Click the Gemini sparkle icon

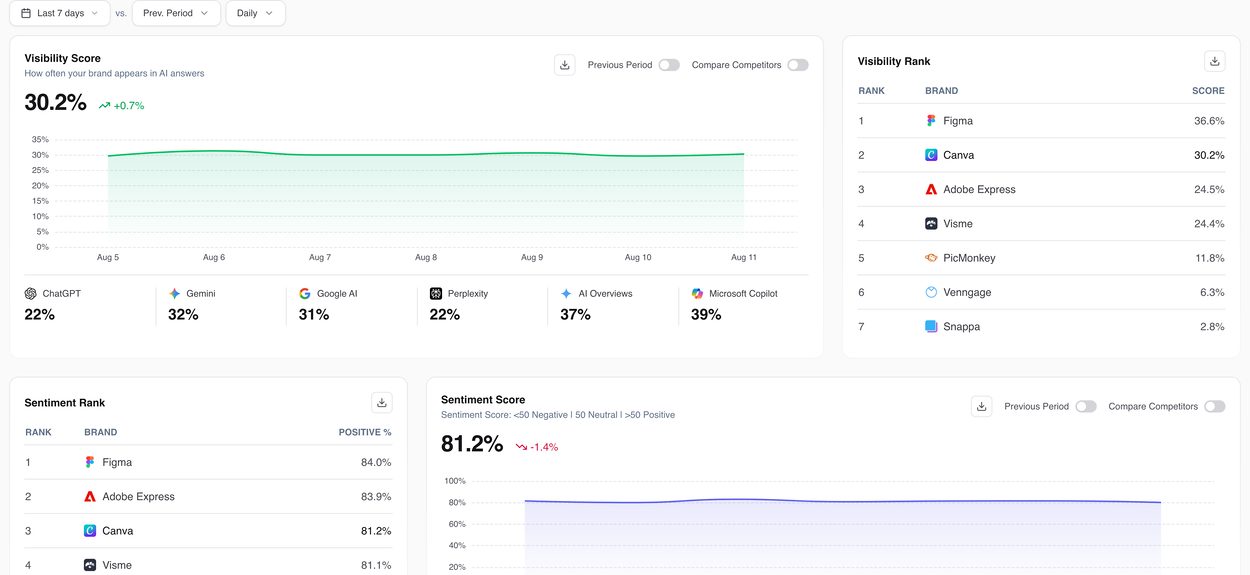175,294
